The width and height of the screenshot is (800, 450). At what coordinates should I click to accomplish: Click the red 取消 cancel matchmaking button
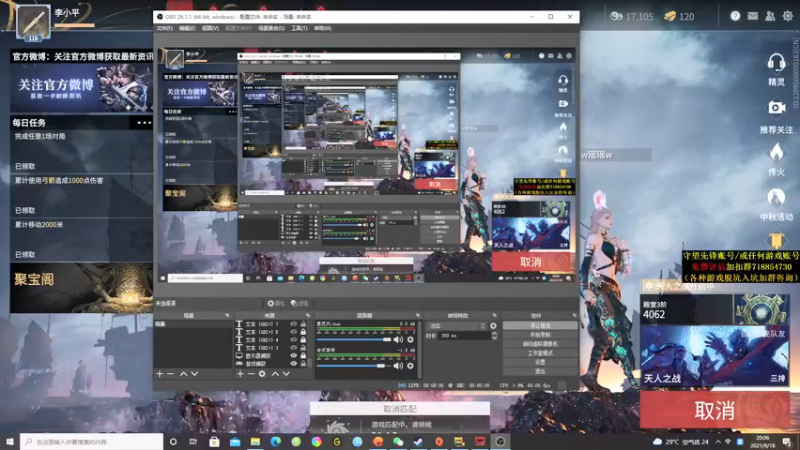[715, 410]
